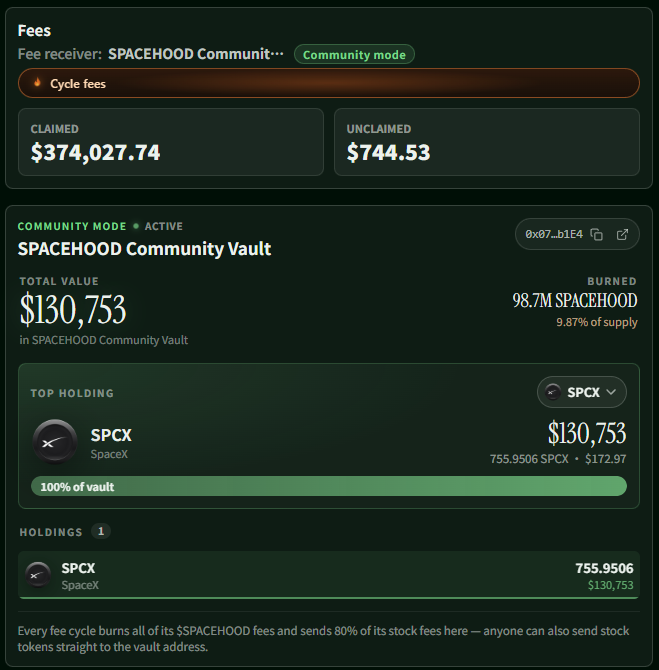Click the 0x07…b1E4 address pill
659x670 pixels.
[577, 234]
